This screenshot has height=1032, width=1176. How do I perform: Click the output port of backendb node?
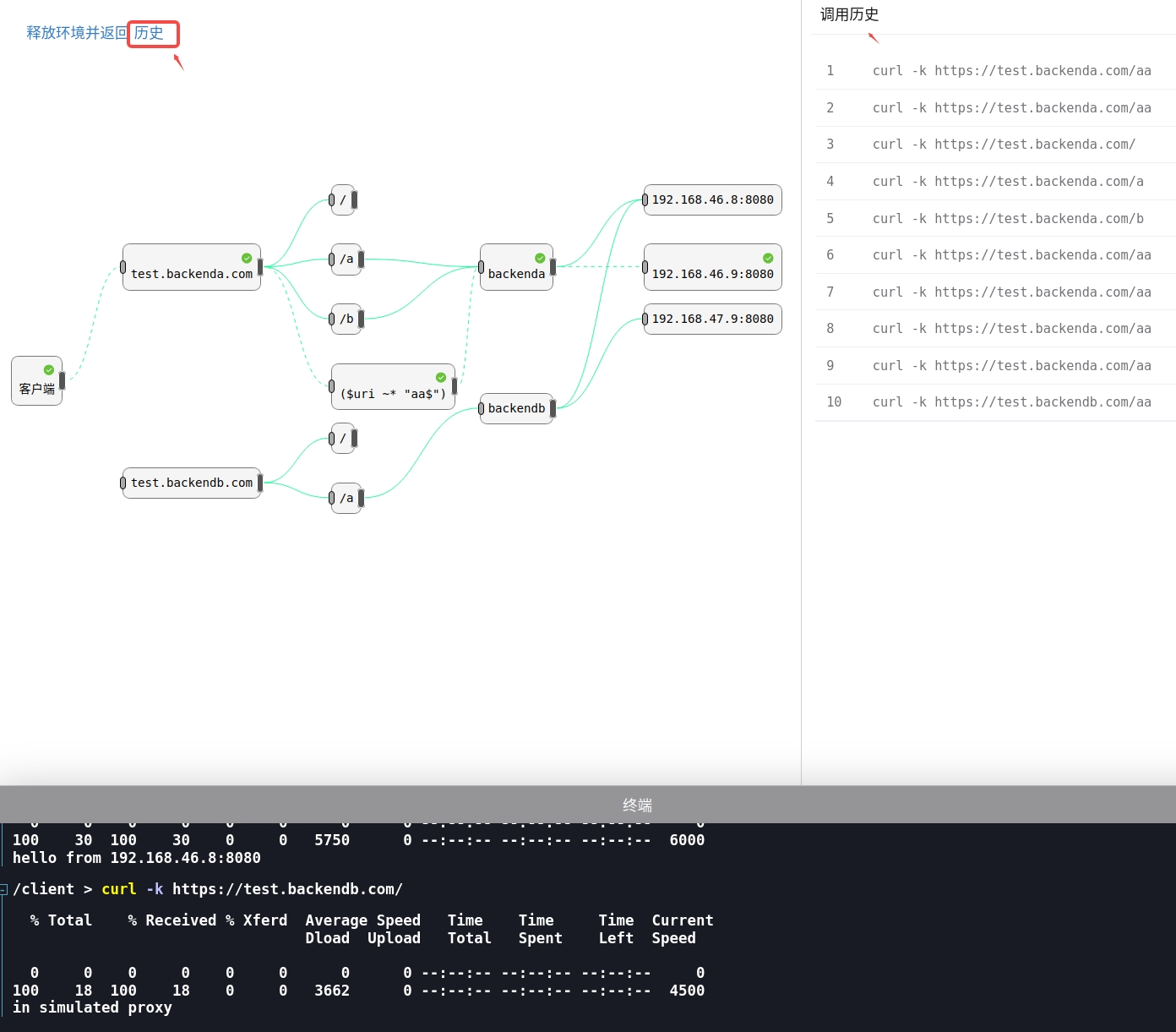tap(553, 408)
